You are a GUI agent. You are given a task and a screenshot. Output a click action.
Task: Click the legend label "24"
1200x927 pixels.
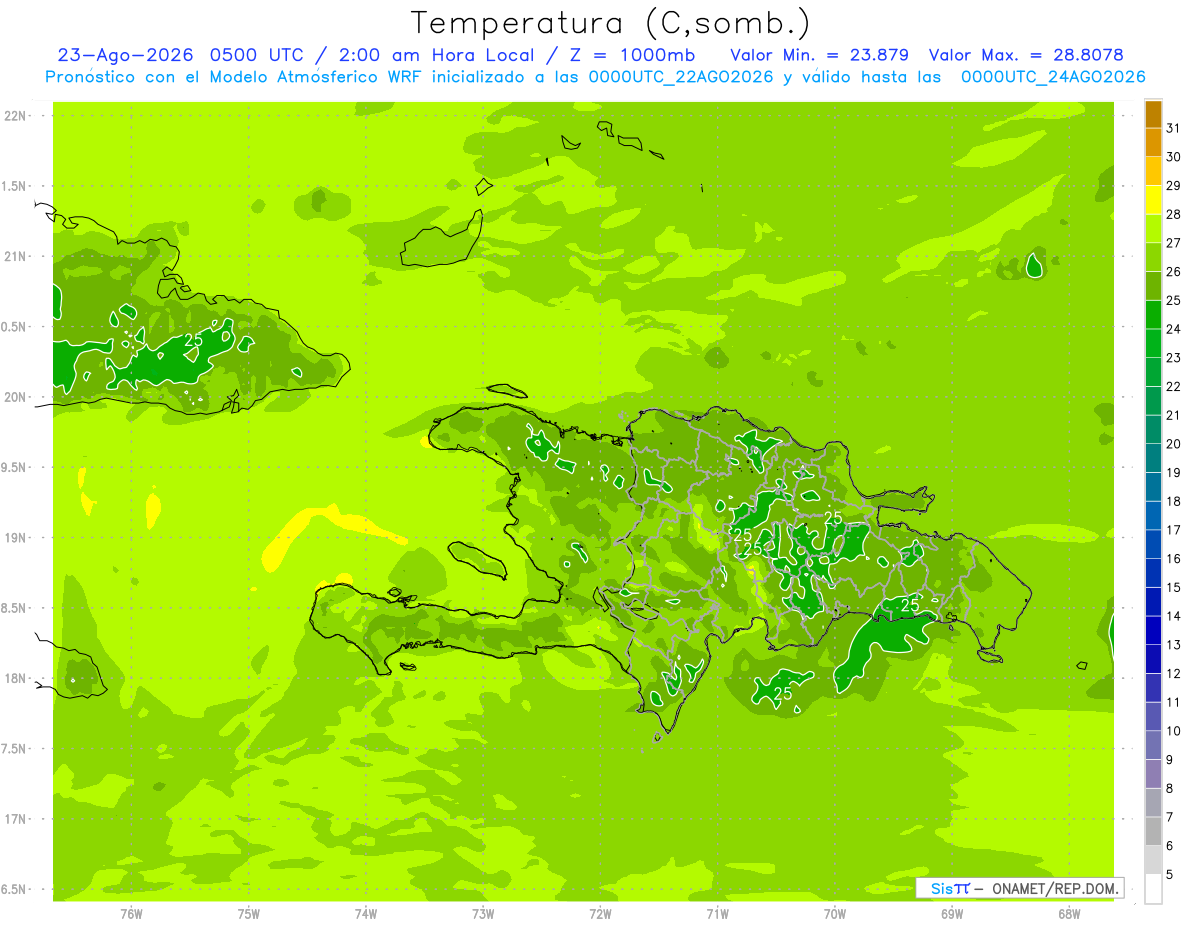tap(1173, 329)
